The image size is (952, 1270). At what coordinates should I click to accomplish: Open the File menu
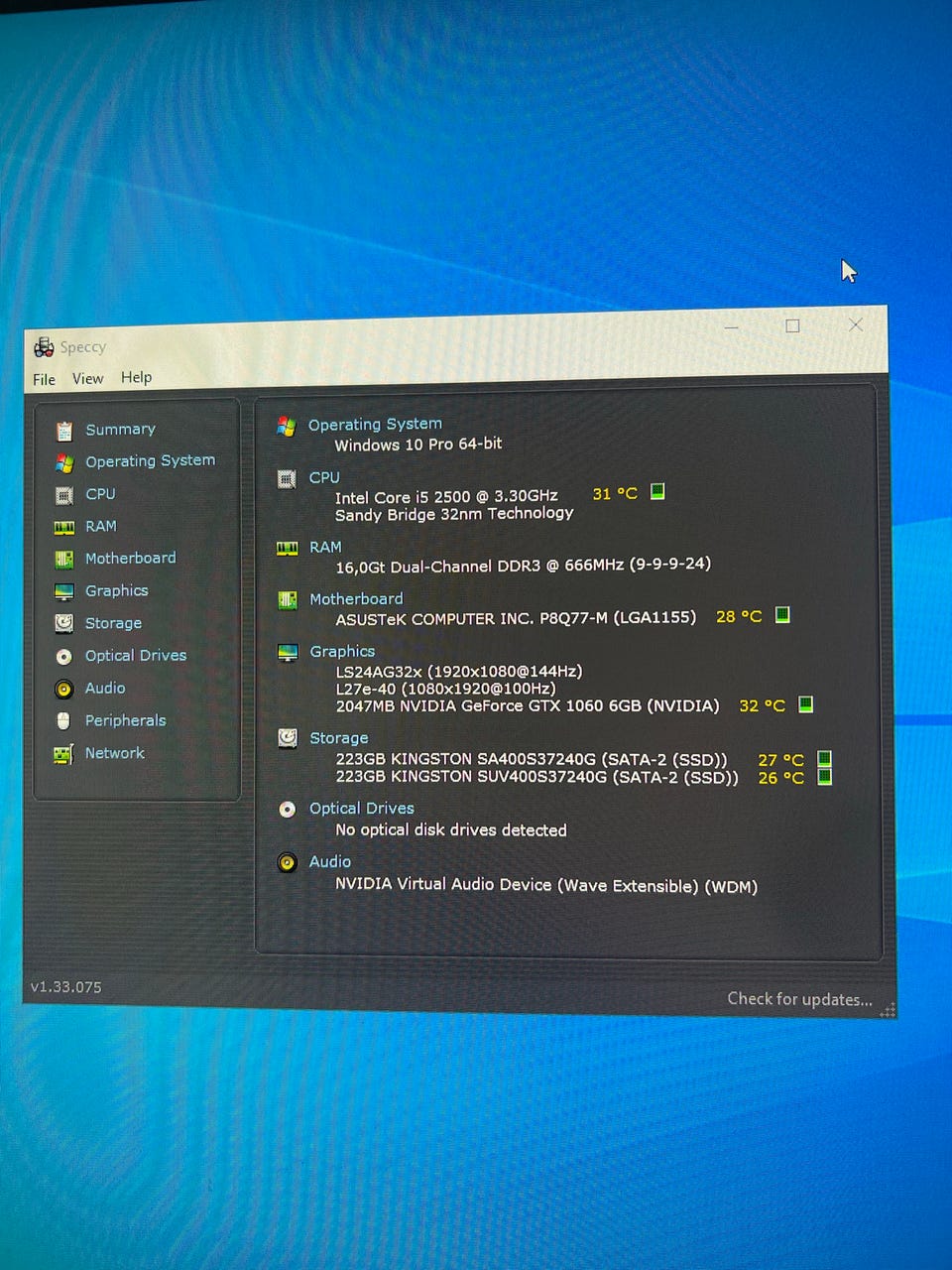click(44, 380)
